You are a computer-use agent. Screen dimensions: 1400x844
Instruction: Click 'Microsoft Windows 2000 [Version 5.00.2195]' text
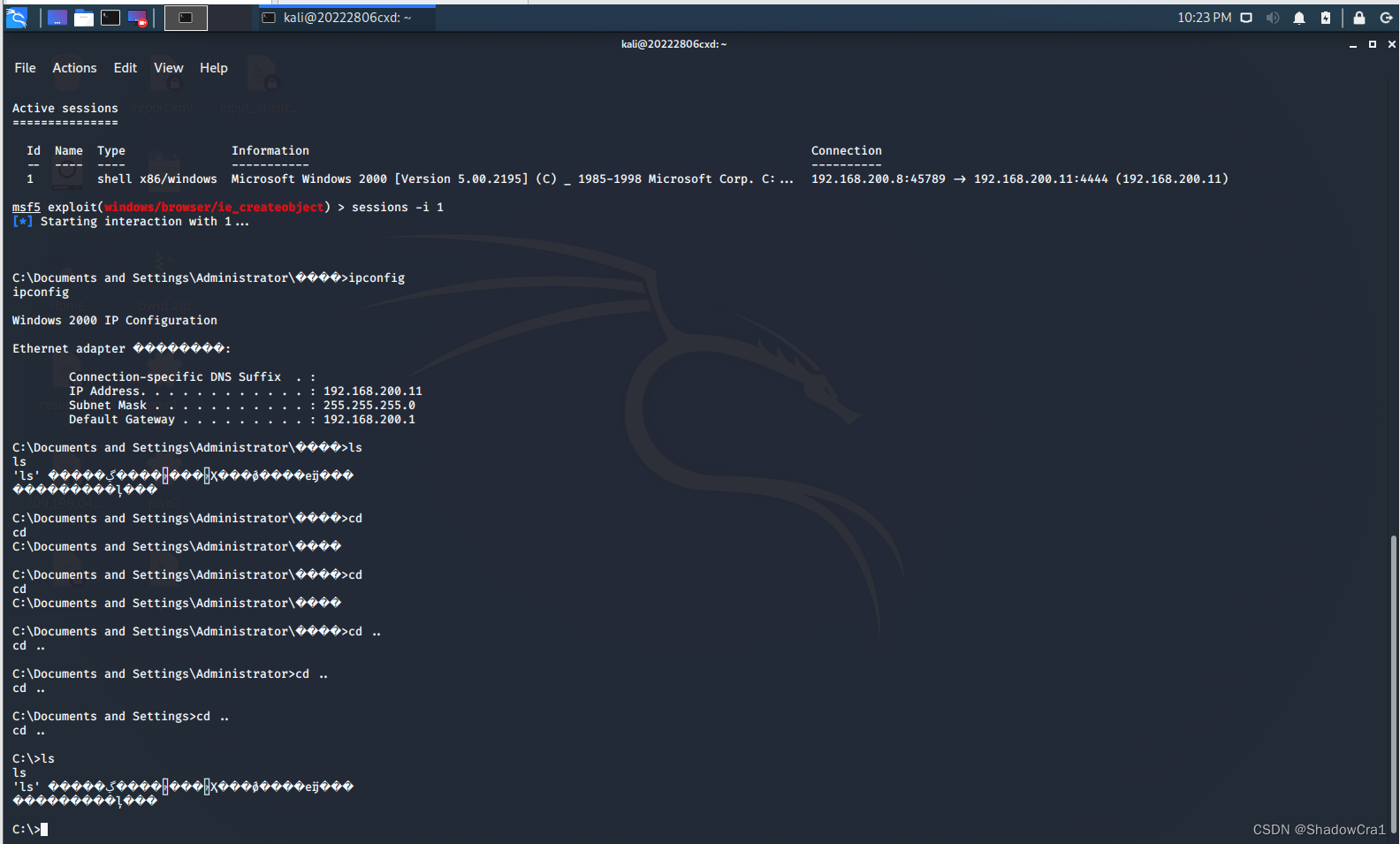click(x=380, y=179)
